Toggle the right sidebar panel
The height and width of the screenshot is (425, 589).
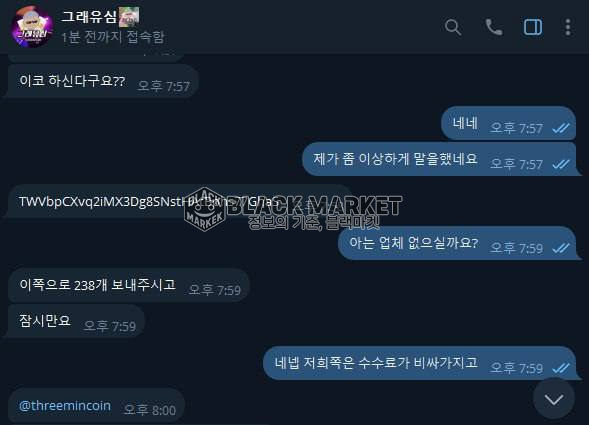(x=533, y=27)
